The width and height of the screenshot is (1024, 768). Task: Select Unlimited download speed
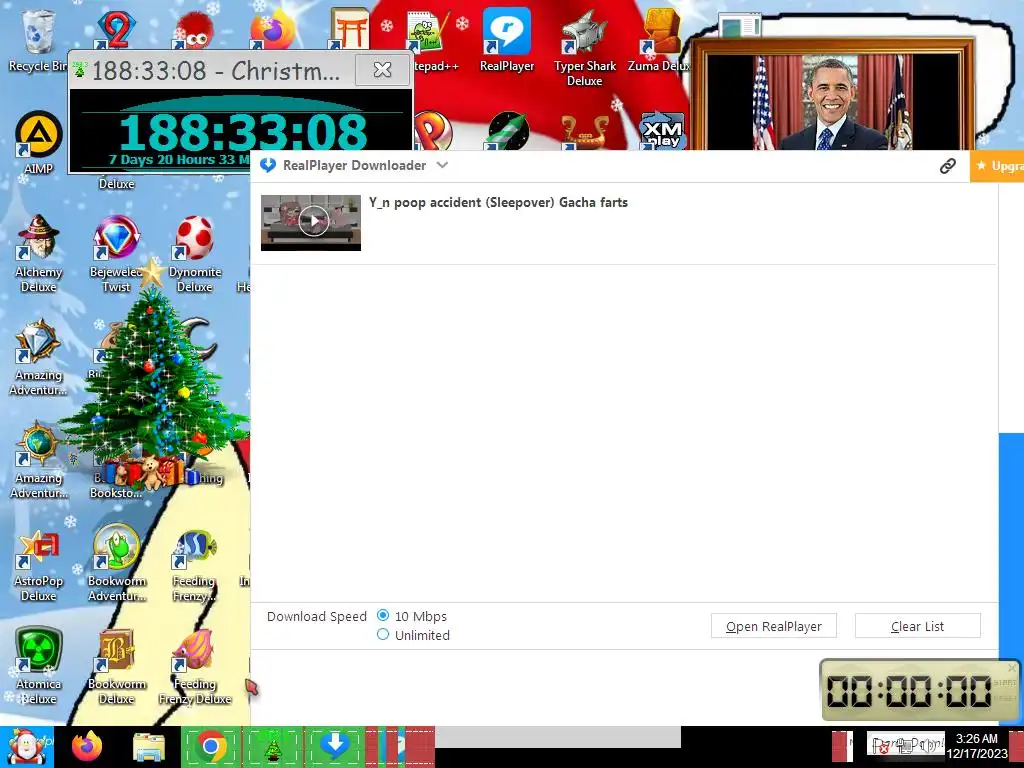383,634
